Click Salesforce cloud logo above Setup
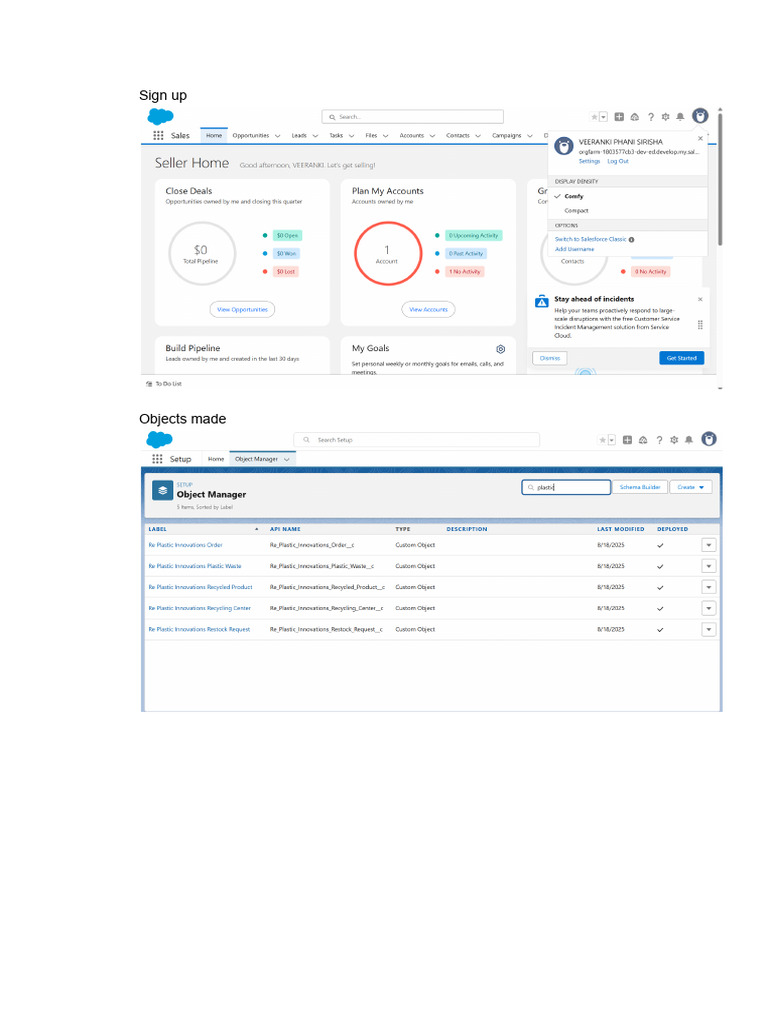This screenshot has height=1024, width=768. click(x=159, y=440)
